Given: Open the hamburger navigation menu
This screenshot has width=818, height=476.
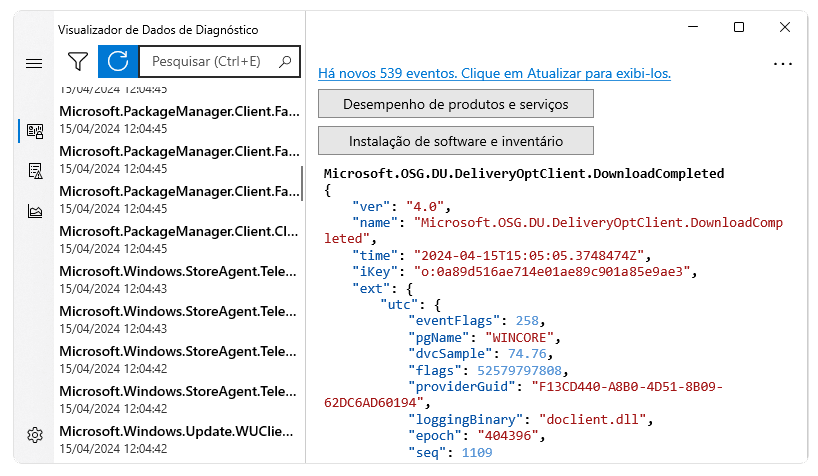Looking at the screenshot, I should [34, 64].
